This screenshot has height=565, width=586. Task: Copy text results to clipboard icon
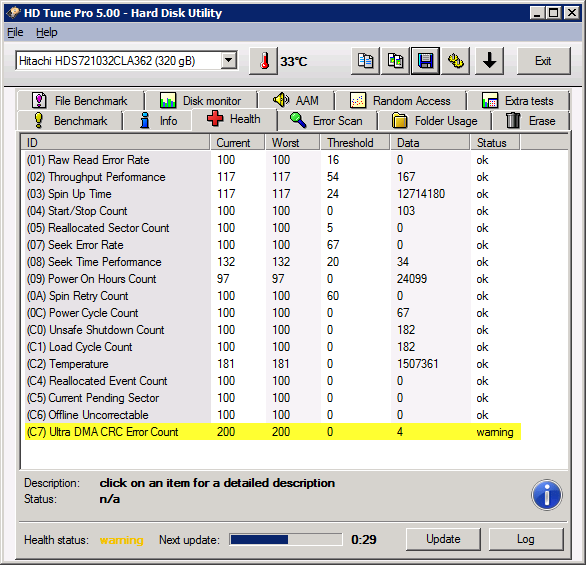(365, 61)
